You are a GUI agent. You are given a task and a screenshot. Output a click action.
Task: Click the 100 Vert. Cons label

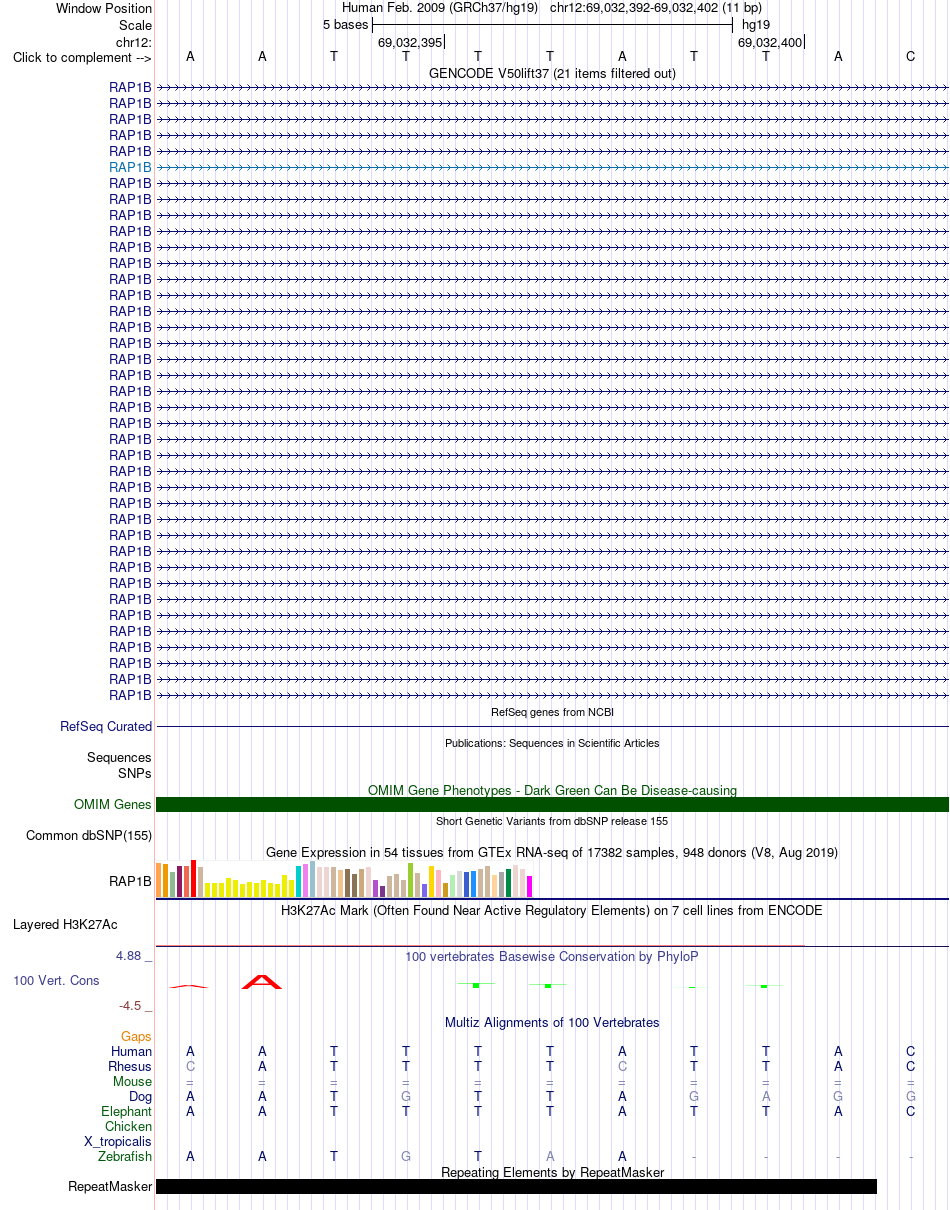[x=56, y=980]
